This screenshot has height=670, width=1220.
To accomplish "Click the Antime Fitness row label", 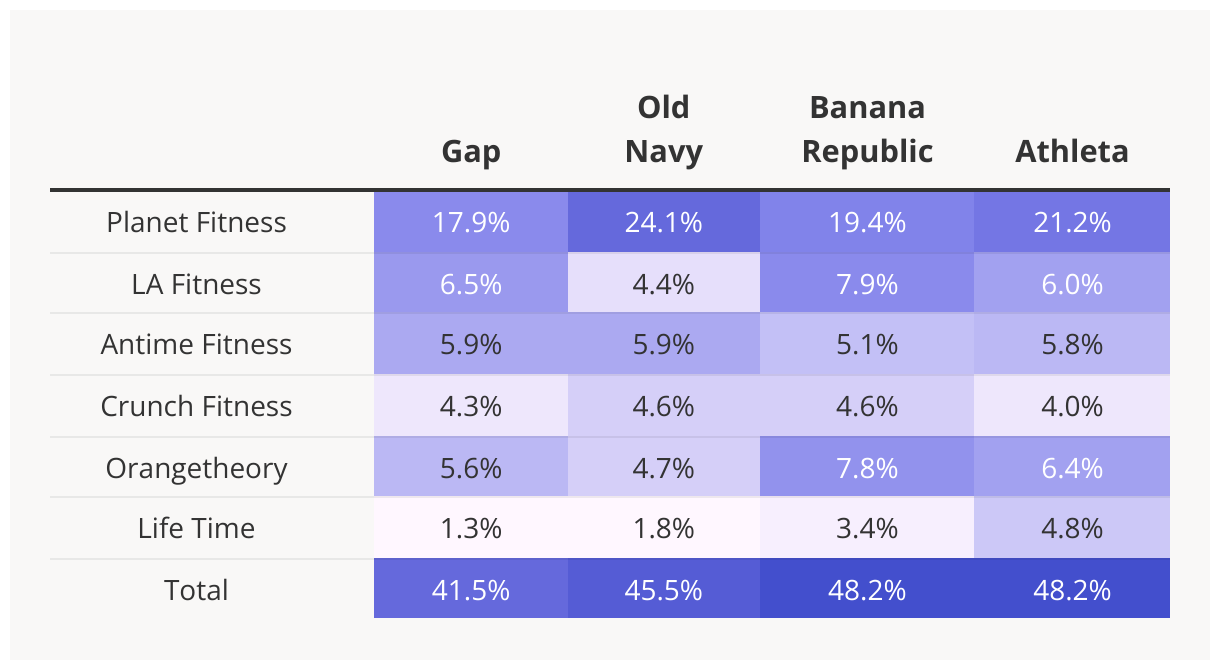I will coord(197,345).
